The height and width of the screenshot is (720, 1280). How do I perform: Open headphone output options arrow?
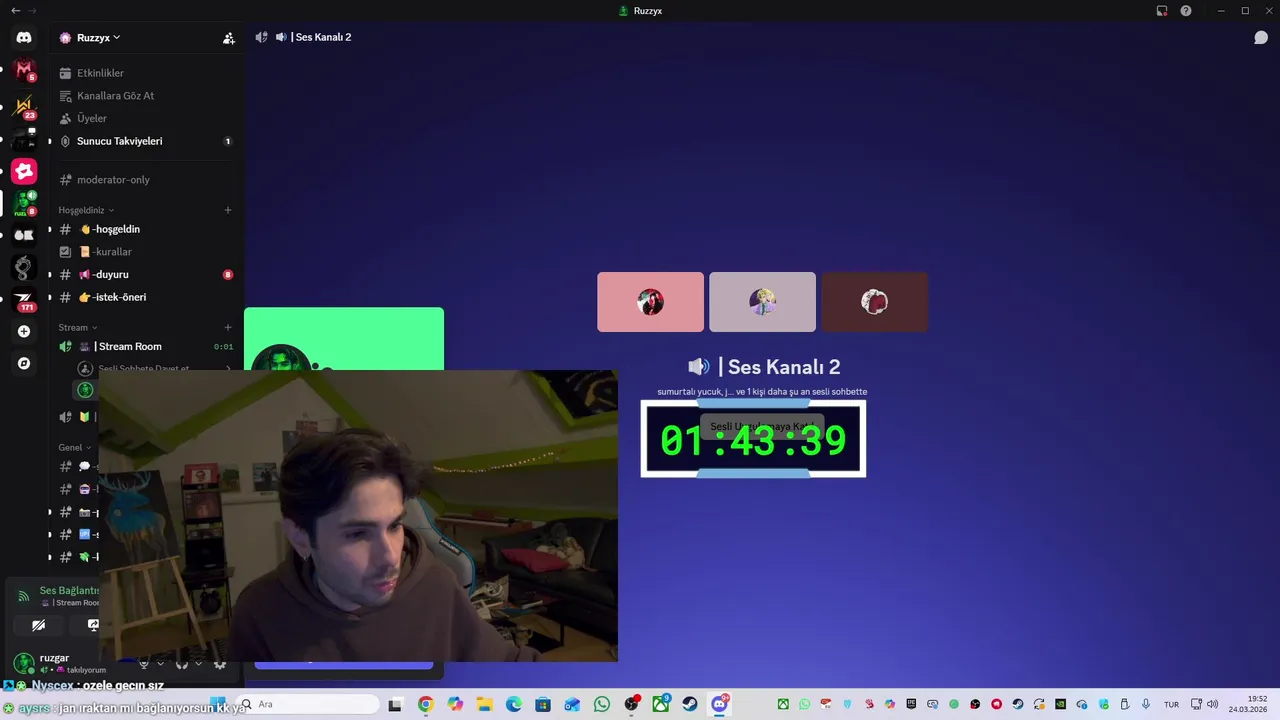tap(198, 663)
